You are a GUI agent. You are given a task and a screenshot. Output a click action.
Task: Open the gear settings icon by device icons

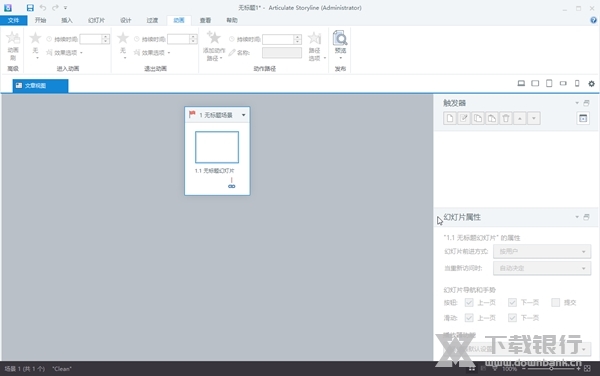click(x=591, y=83)
